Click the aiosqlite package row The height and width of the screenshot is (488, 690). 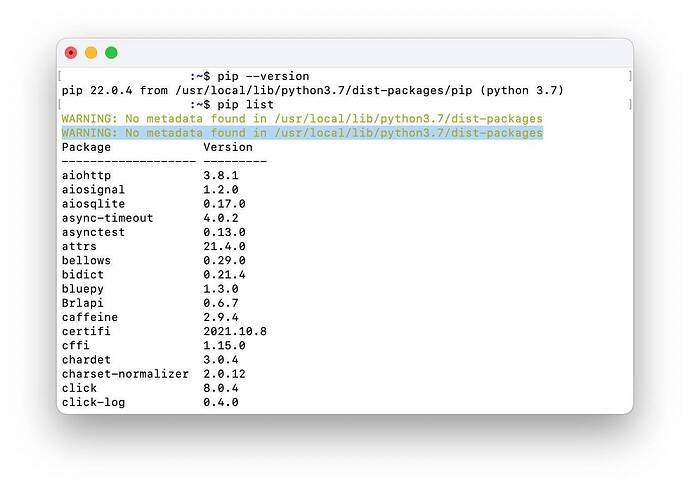coord(93,204)
